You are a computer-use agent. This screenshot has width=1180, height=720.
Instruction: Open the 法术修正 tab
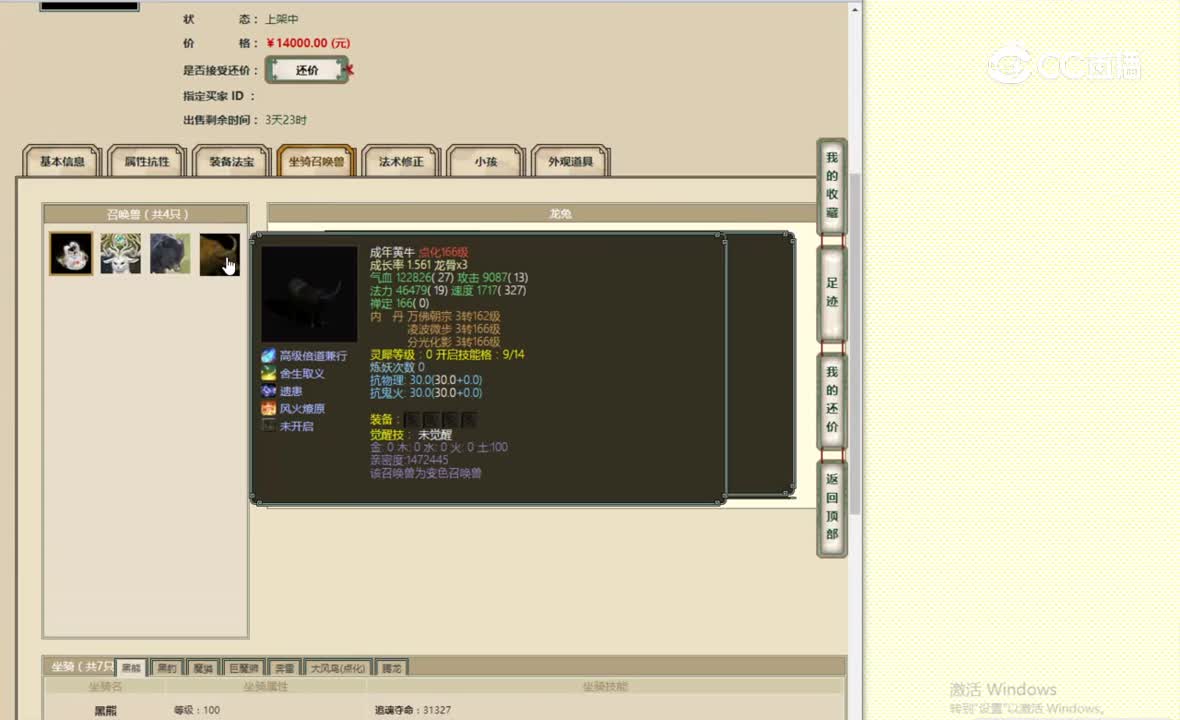click(x=401, y=161)
